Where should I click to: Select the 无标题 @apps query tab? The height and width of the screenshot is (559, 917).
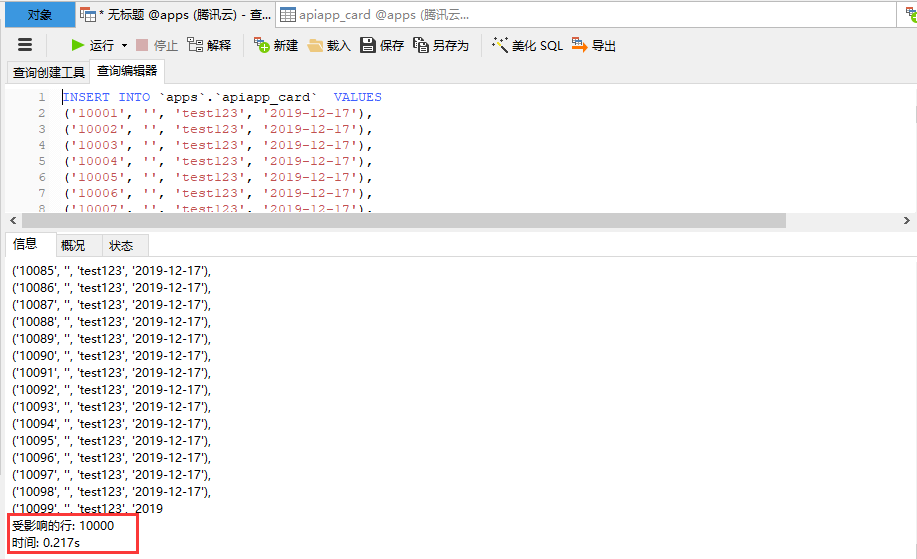click(175, 15)
